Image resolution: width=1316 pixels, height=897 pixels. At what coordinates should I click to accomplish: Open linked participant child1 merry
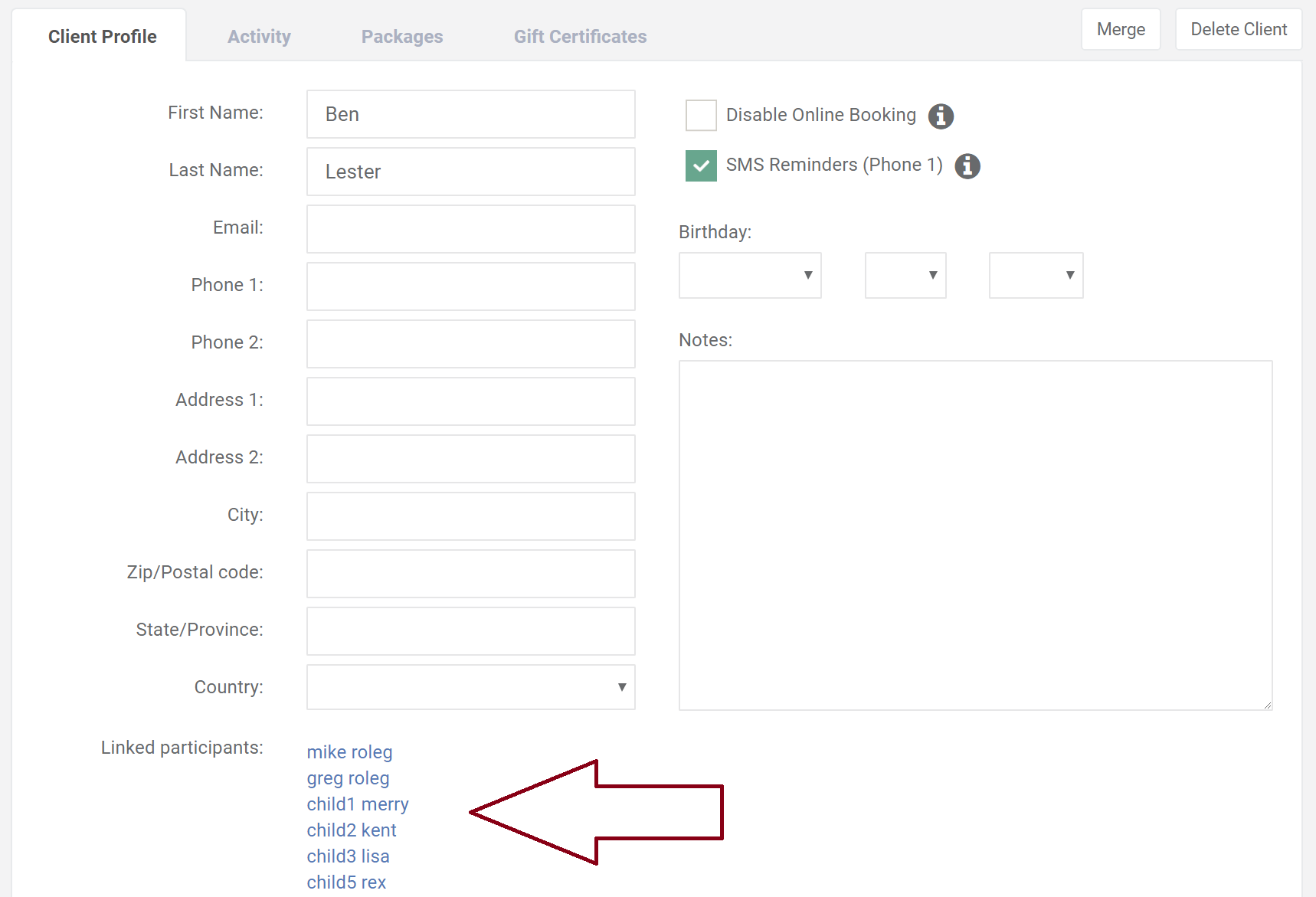[x=358, y=804]
